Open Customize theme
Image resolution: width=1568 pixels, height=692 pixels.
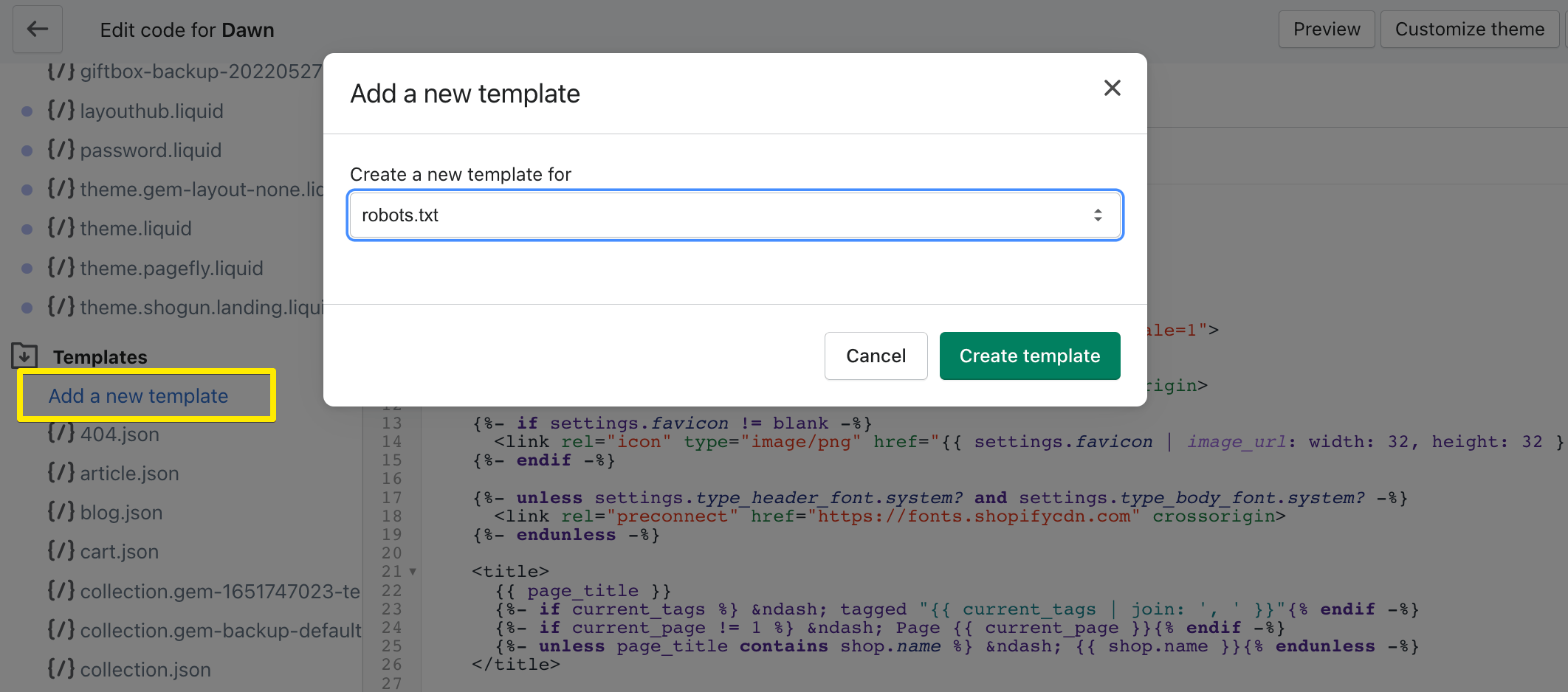coord(1470,29)
